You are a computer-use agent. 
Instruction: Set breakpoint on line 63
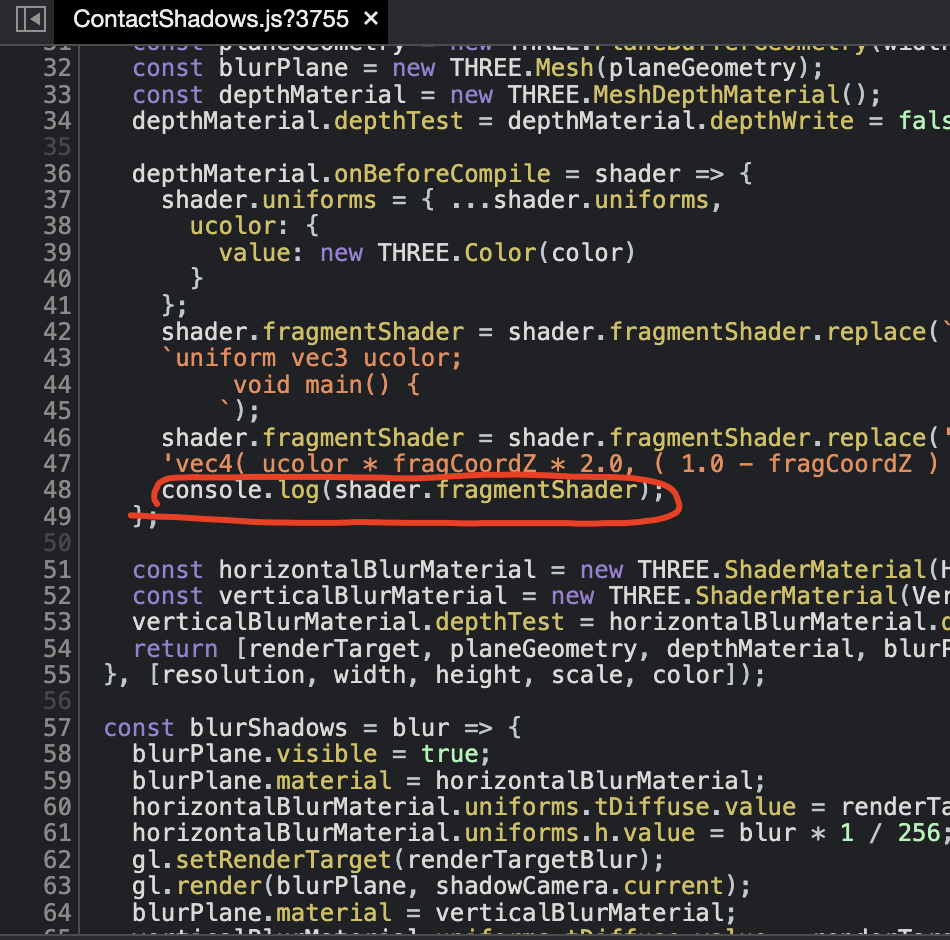(58, 886)
